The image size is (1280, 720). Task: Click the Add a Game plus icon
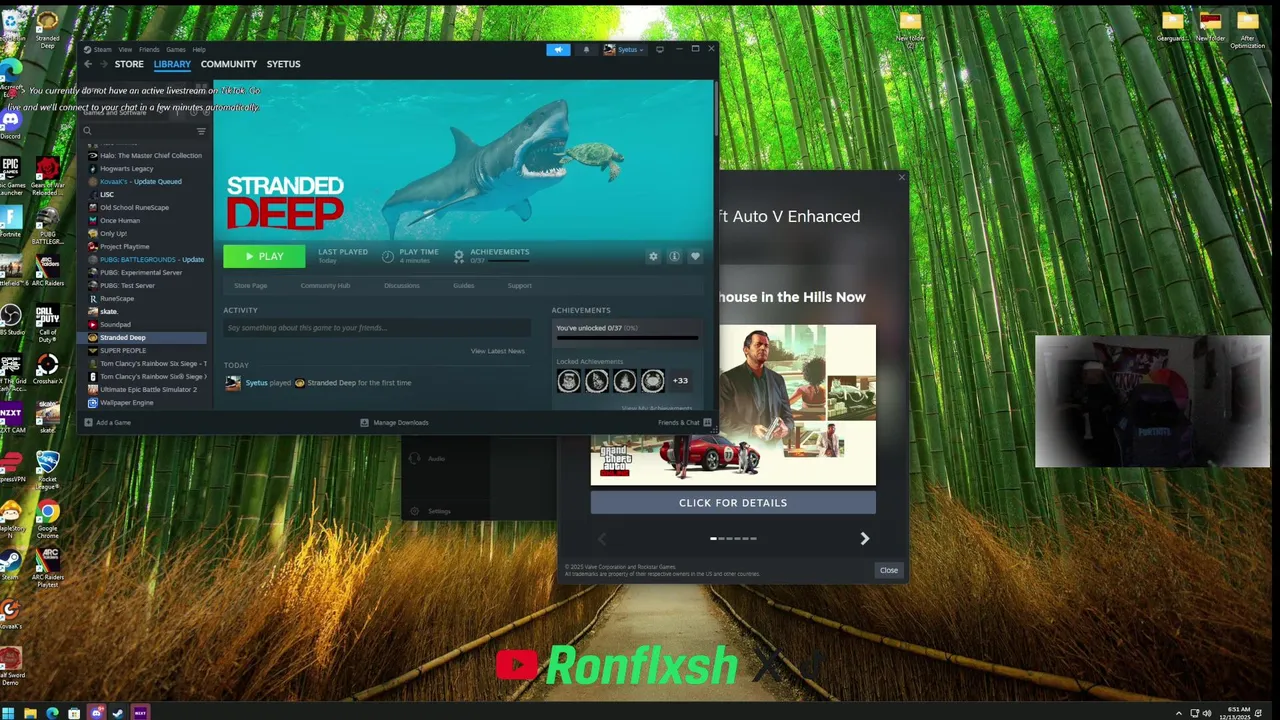click(x=88, y=422)
